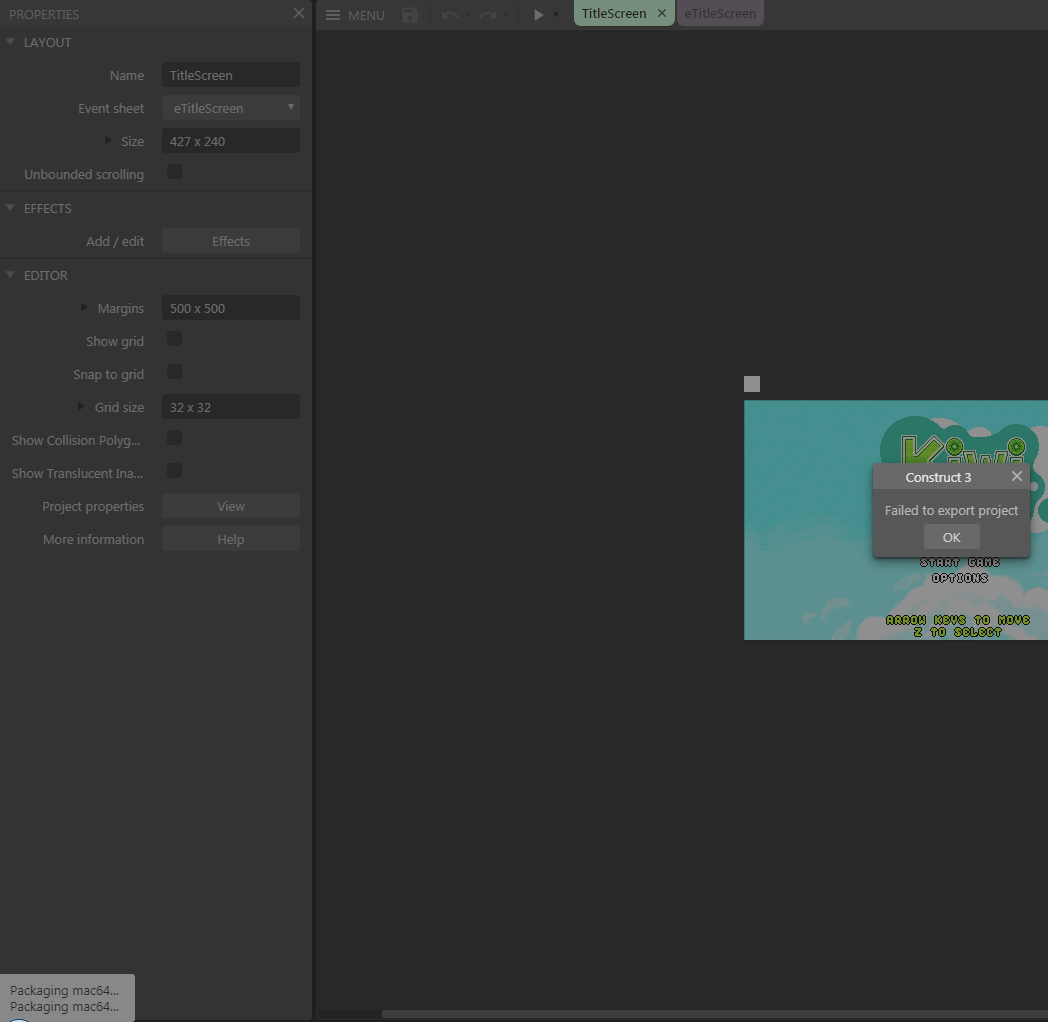This screenshot has width=1048, height=1022.
Task: View the Project properties
Action: point(230,506)
